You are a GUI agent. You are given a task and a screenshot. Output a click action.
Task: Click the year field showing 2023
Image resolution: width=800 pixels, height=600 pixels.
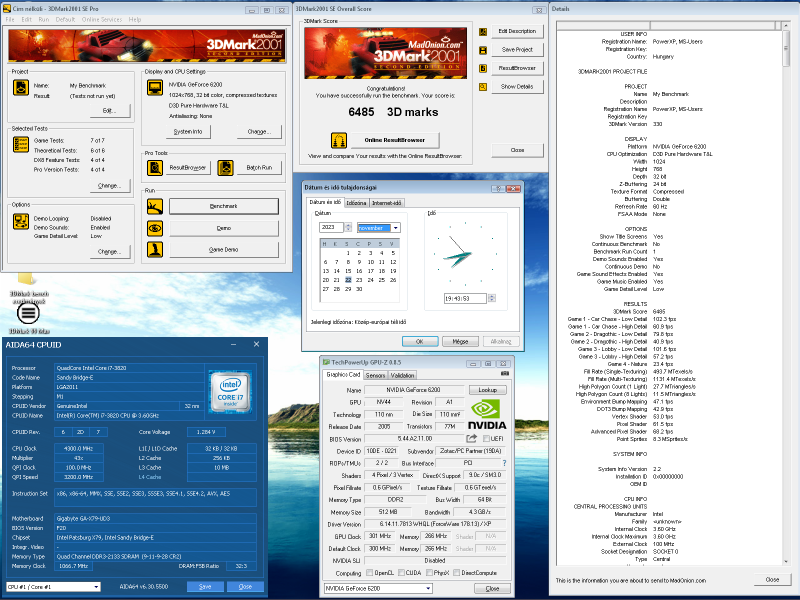tap(332, 227)
